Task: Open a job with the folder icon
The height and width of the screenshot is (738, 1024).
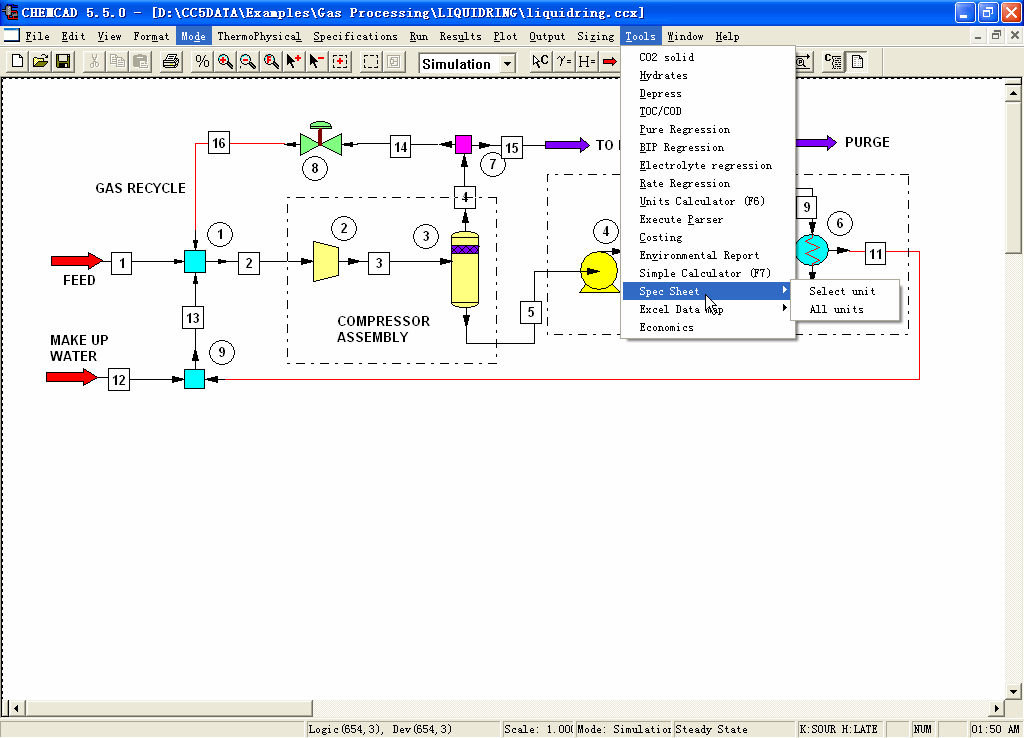Action: [40, 61]
